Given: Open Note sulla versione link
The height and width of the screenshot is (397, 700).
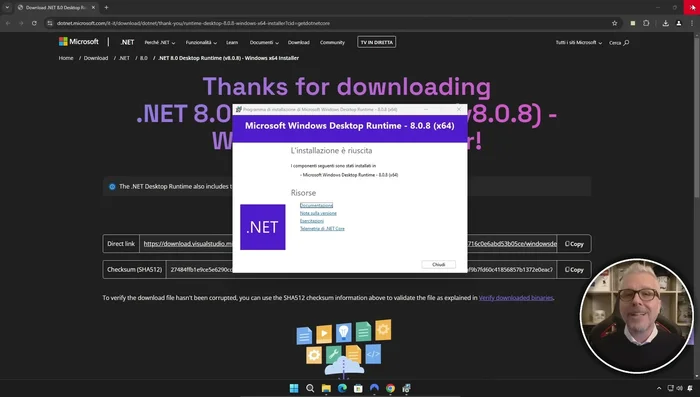Looking at the screenshot, I should click(x=318, y=213).
